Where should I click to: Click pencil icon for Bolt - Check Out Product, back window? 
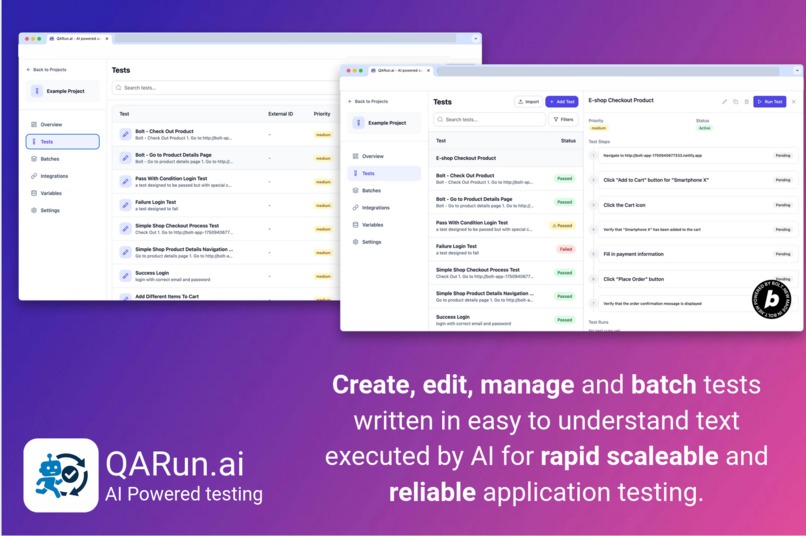(x=125, y=135)
